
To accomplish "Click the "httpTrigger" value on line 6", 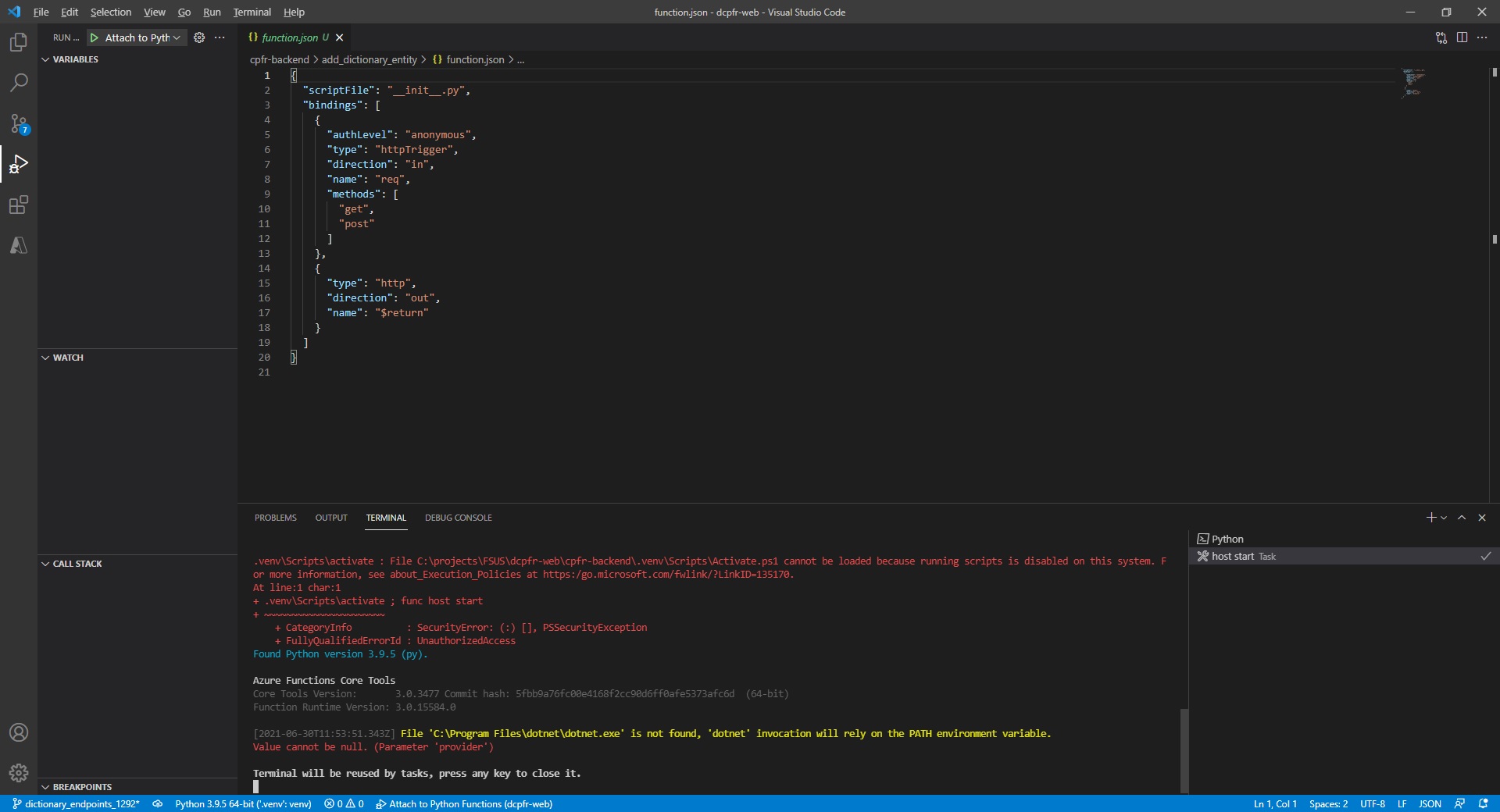I will 413,150.
